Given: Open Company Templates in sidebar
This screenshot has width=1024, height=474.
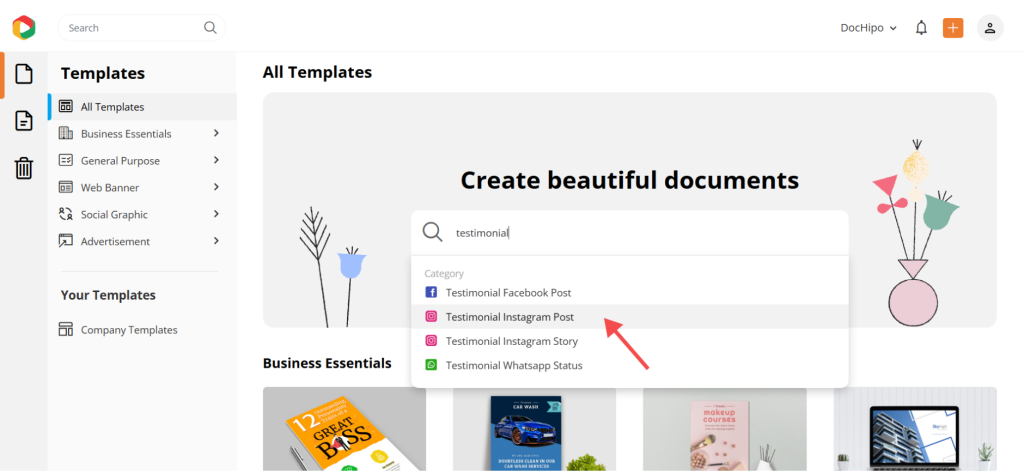Looking at the screenshot, I should click(x=142, y=330).
